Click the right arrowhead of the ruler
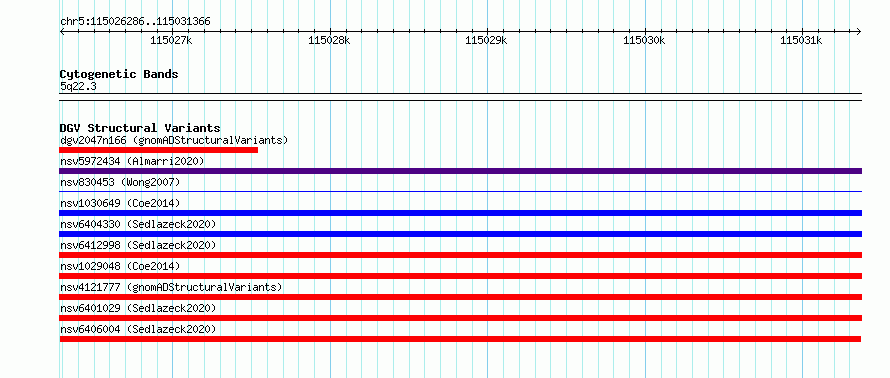The height and width of the screenshot is (378, 890). click(x=859, y=31)
